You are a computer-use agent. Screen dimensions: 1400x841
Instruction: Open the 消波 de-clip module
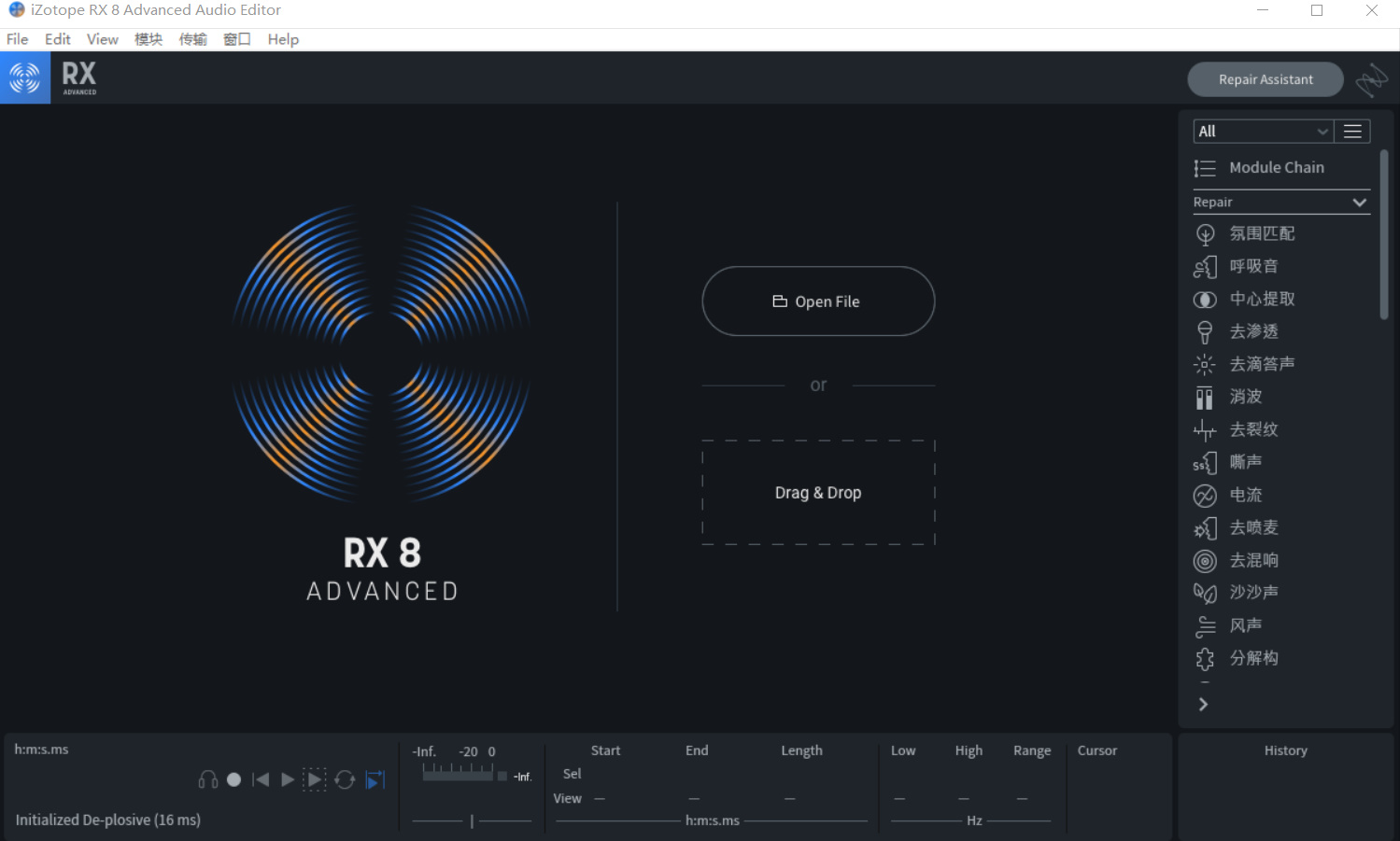pos(1228,397)
